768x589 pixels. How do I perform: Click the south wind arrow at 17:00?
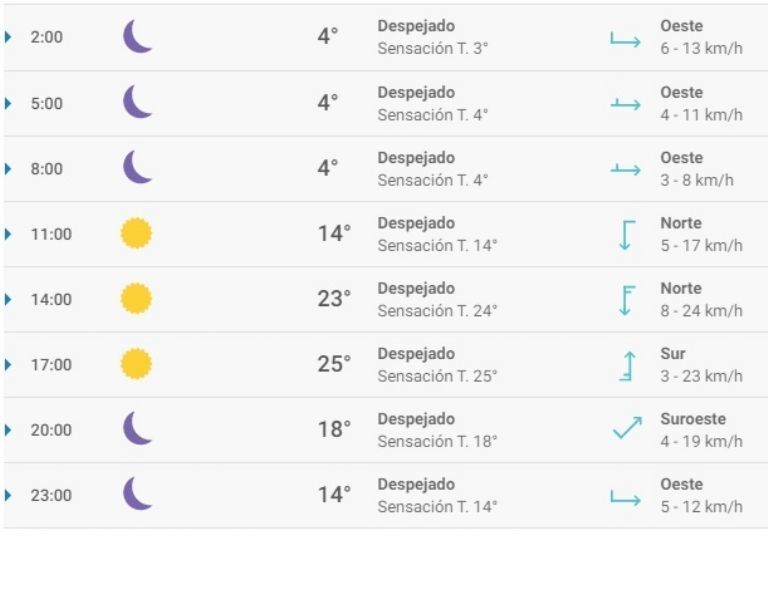626,365
